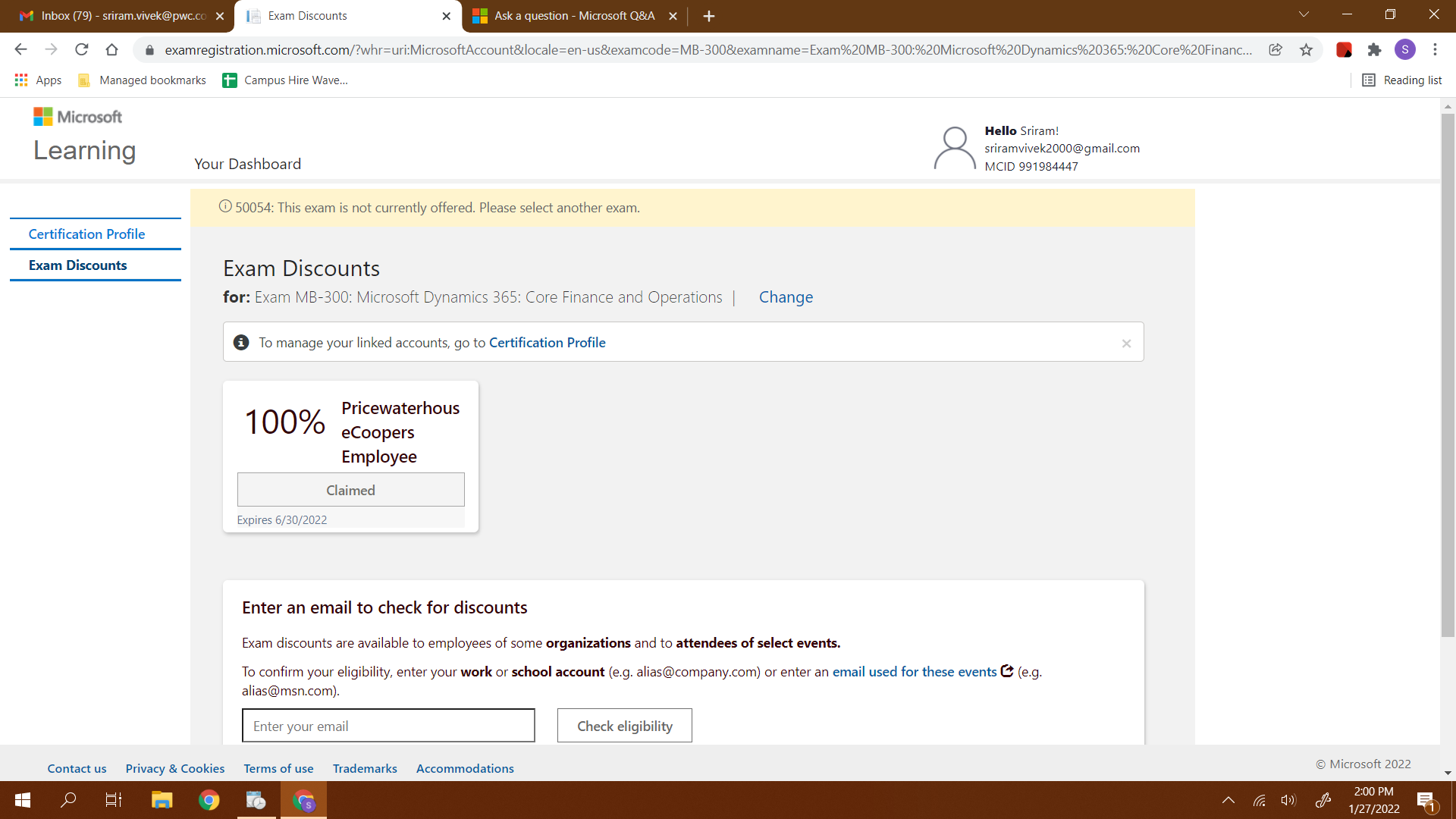Close the Exam Discounts tab

click(446, 16)
